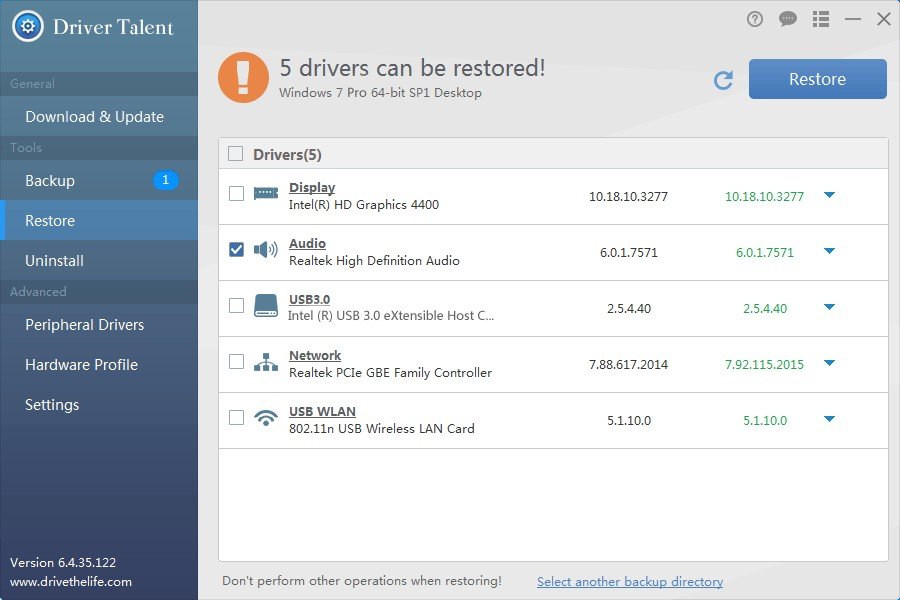Viewport: 900px width, 600px height.
Task: Select current version 2.5.4.40 in black
Action: coord(629,309)
